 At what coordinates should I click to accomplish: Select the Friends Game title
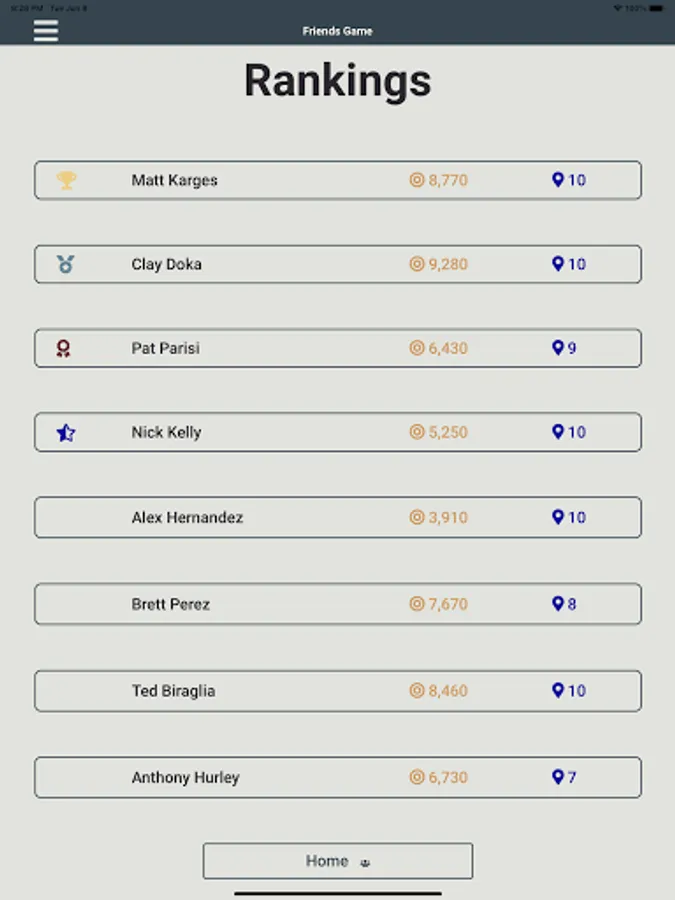coord(338,31)
